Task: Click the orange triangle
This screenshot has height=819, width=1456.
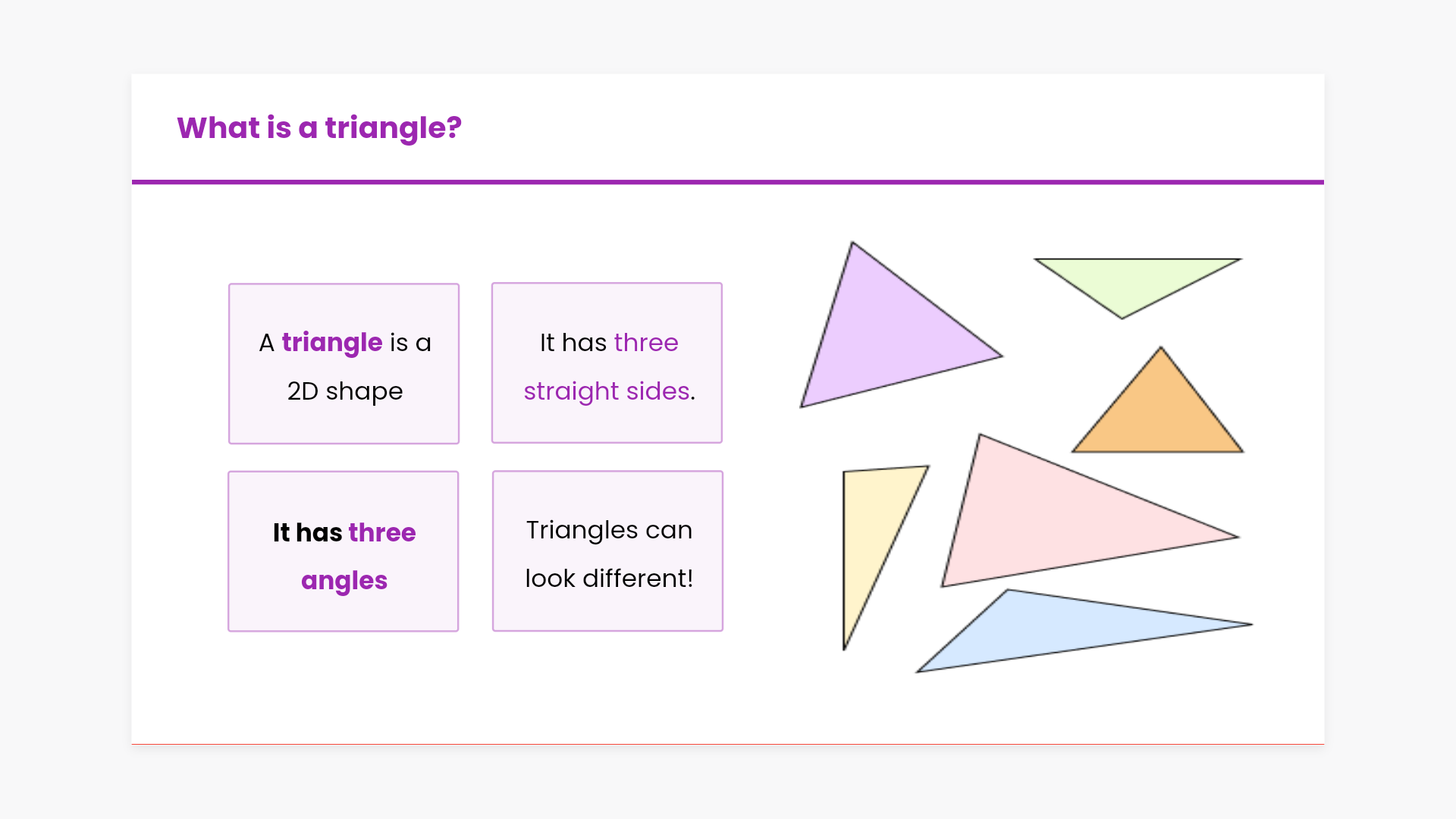Action: click(x=1158, y=417)
